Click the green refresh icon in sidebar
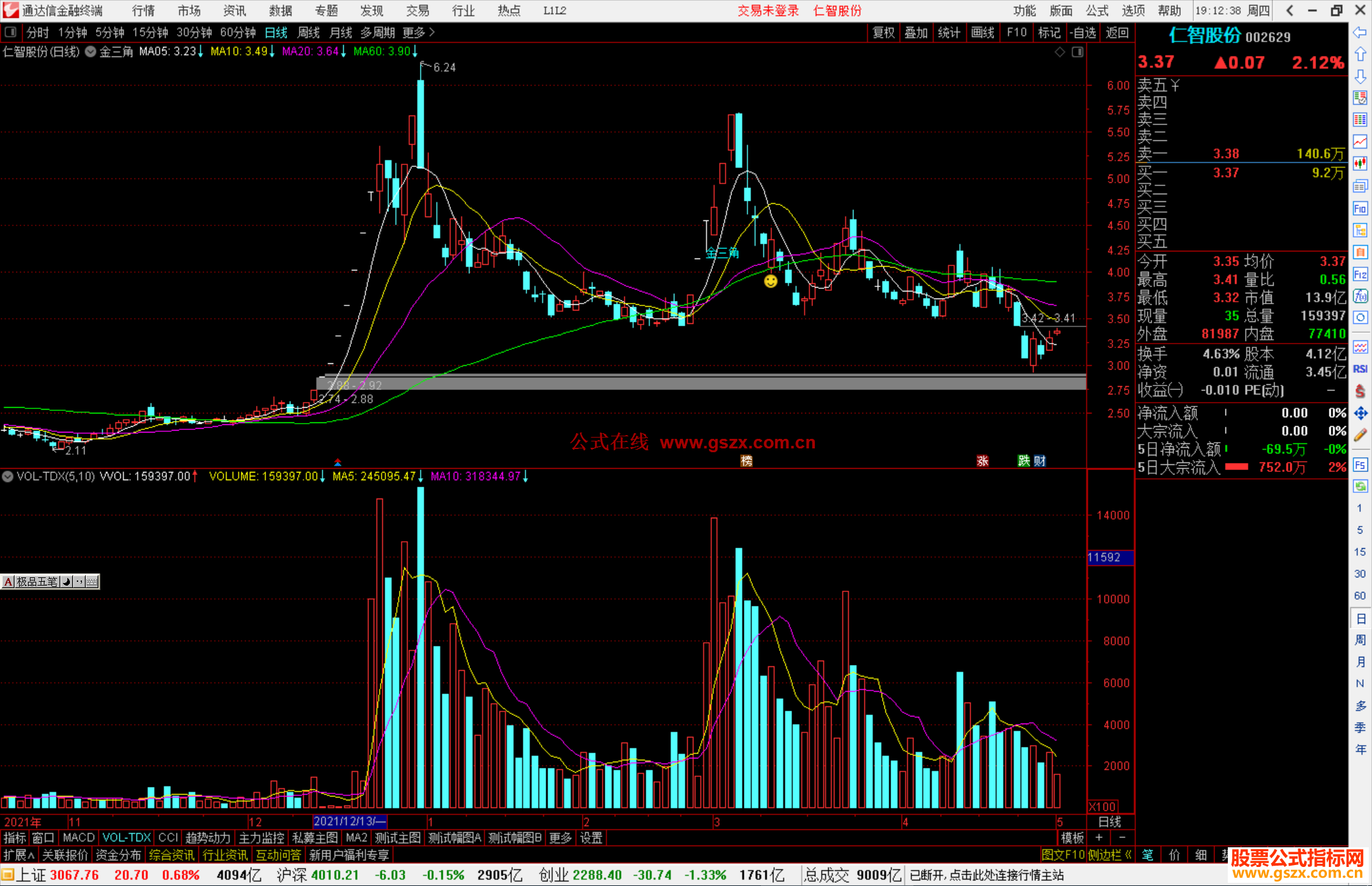 1360,487
